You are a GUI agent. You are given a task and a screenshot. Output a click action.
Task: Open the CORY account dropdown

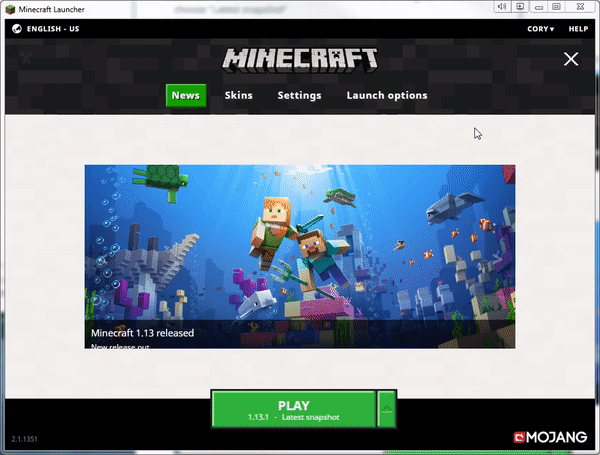[540, 29]
